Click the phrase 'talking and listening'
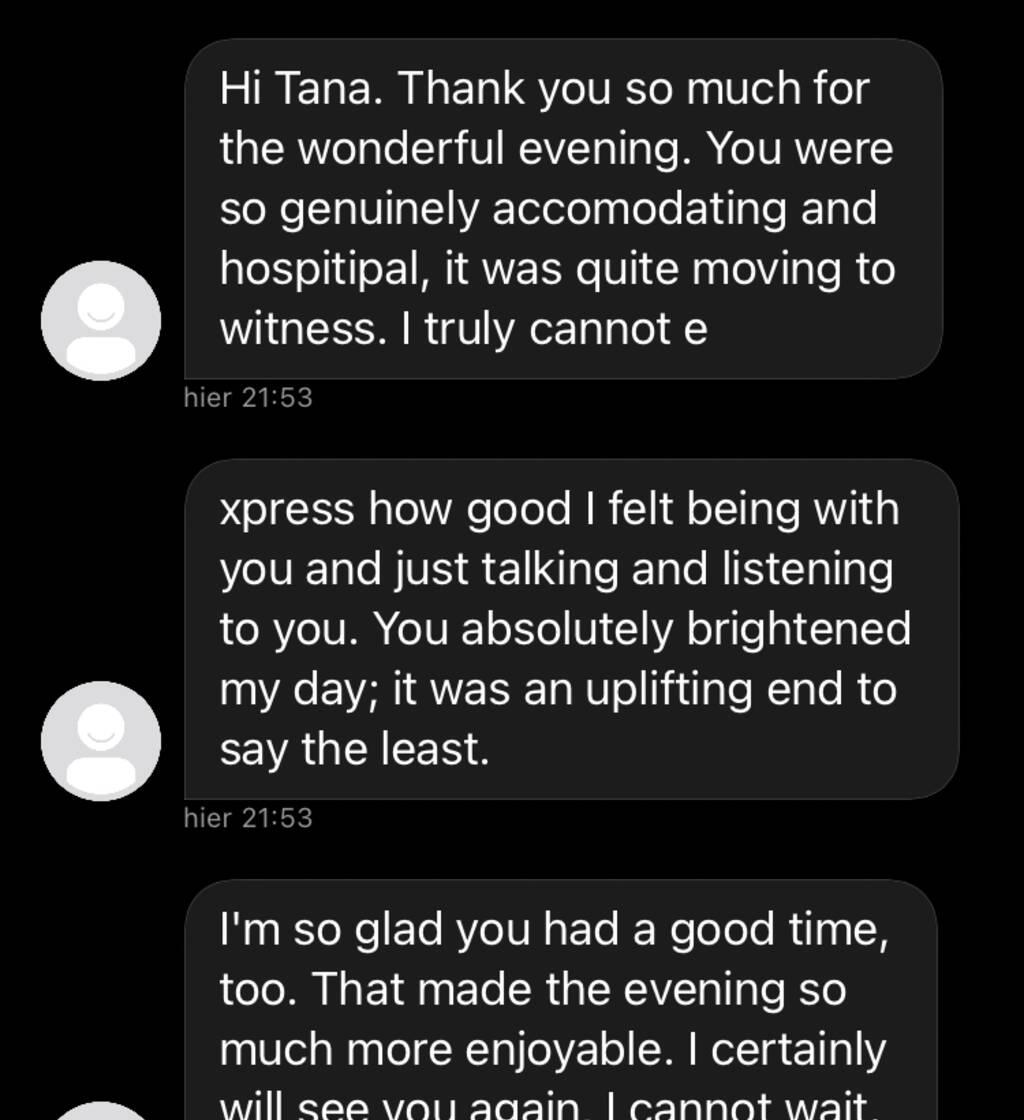The image size is (1024, 1120). [x=687, y=570]
